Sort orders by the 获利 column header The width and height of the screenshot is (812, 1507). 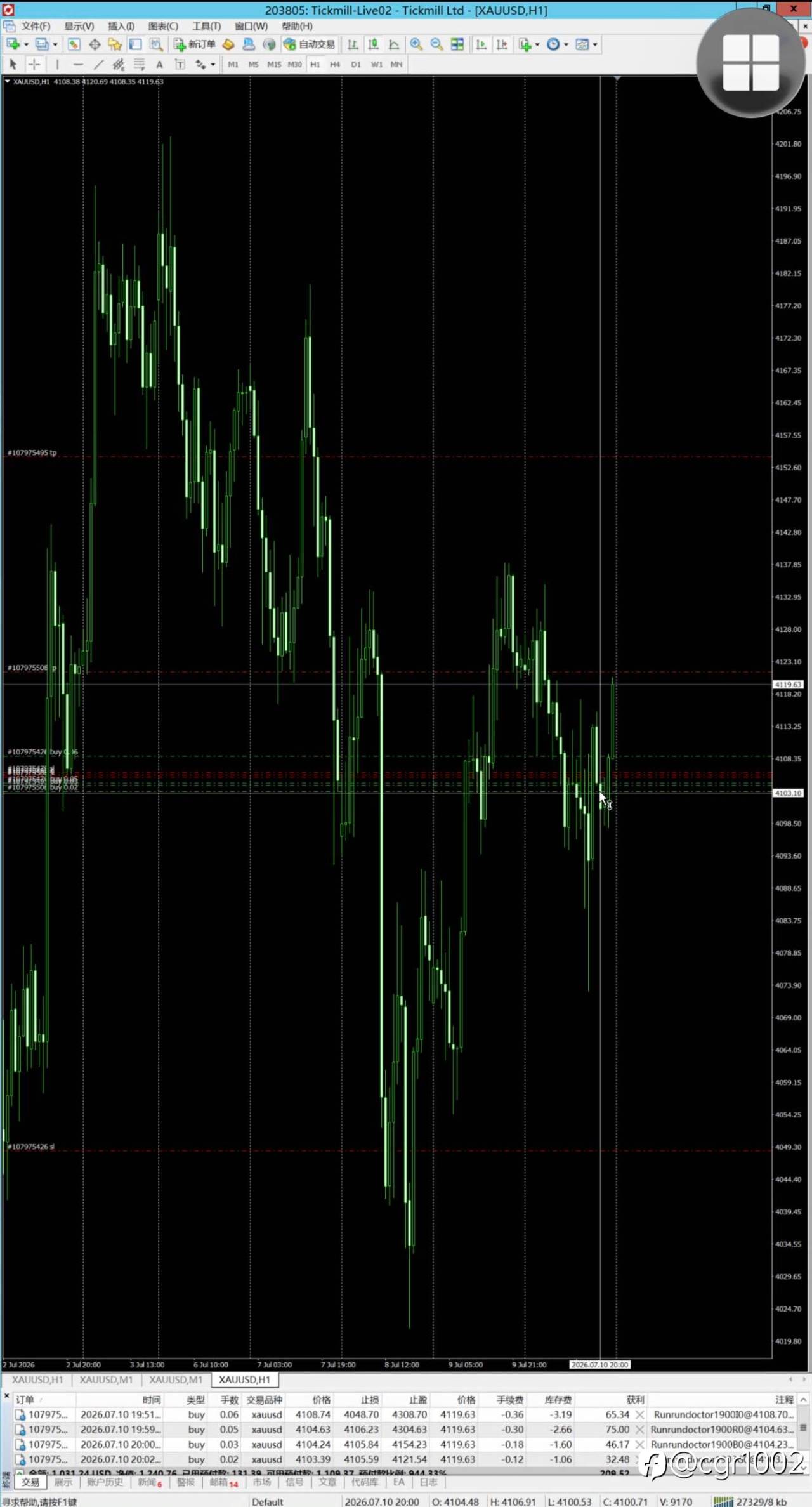635,1399
